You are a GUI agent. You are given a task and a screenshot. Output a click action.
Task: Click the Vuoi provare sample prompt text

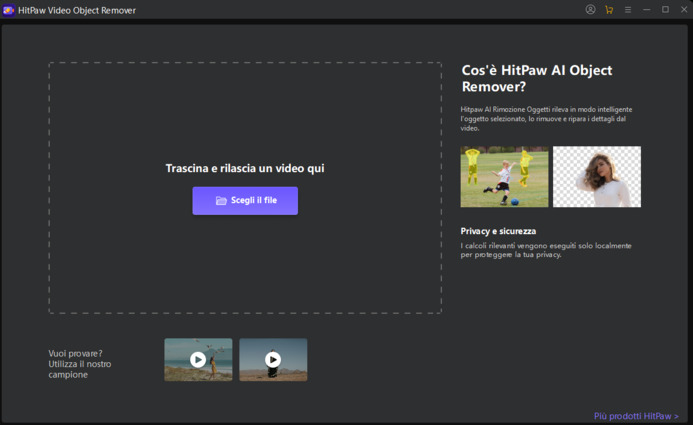point(81,364)
